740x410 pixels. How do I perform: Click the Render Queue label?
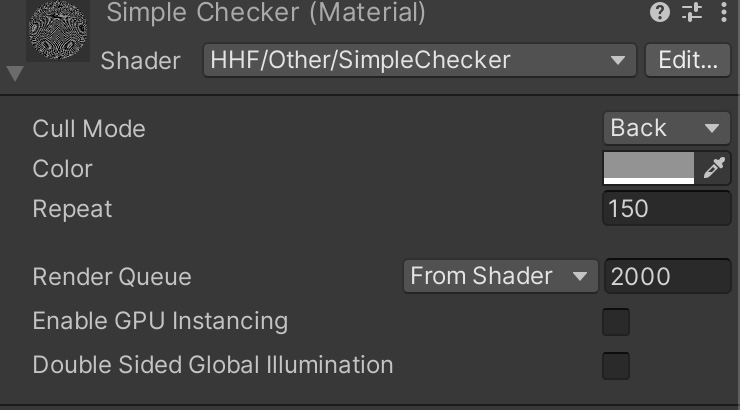coord(112,277)
